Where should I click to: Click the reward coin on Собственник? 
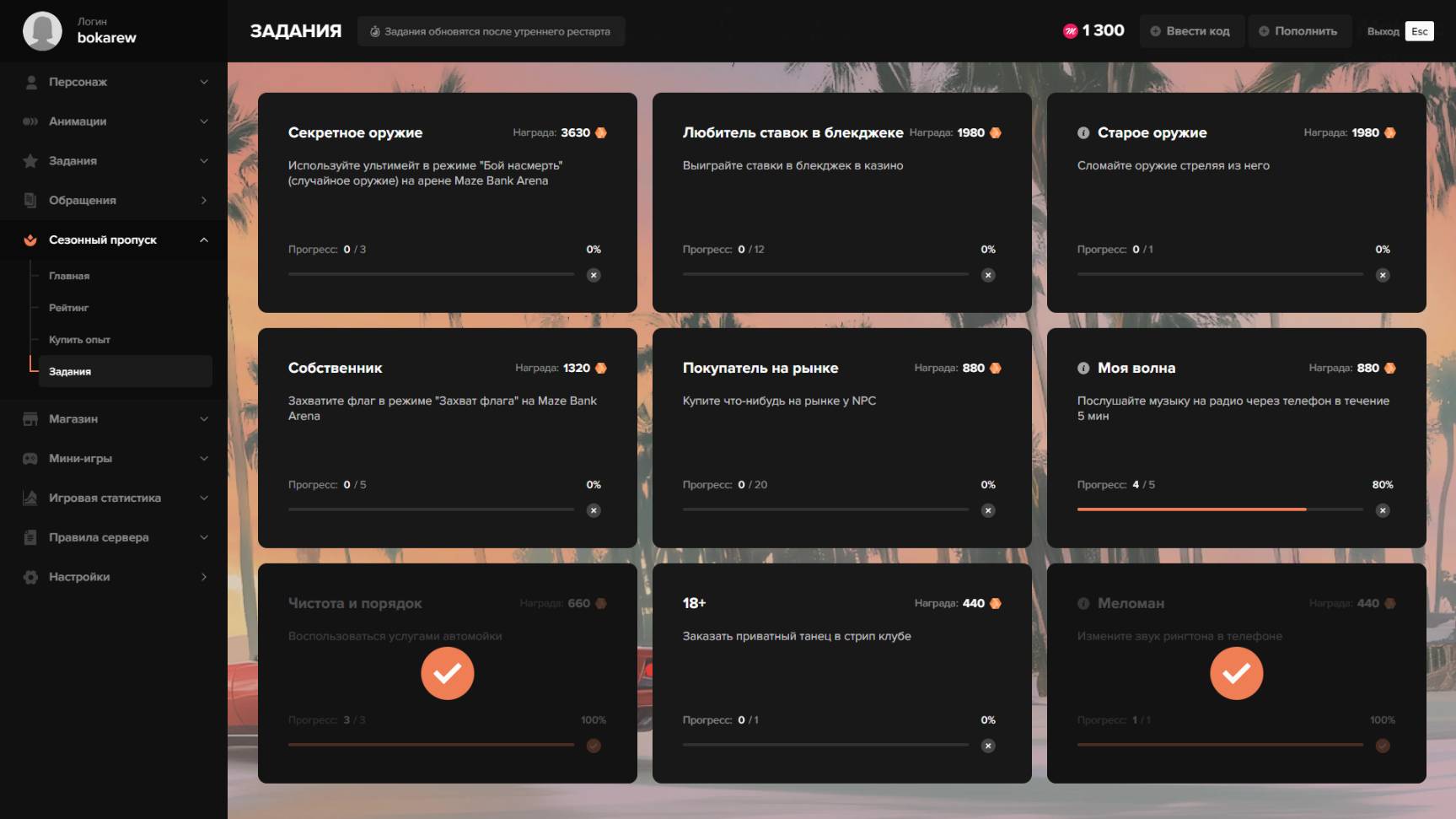click(x=601, y=368)
